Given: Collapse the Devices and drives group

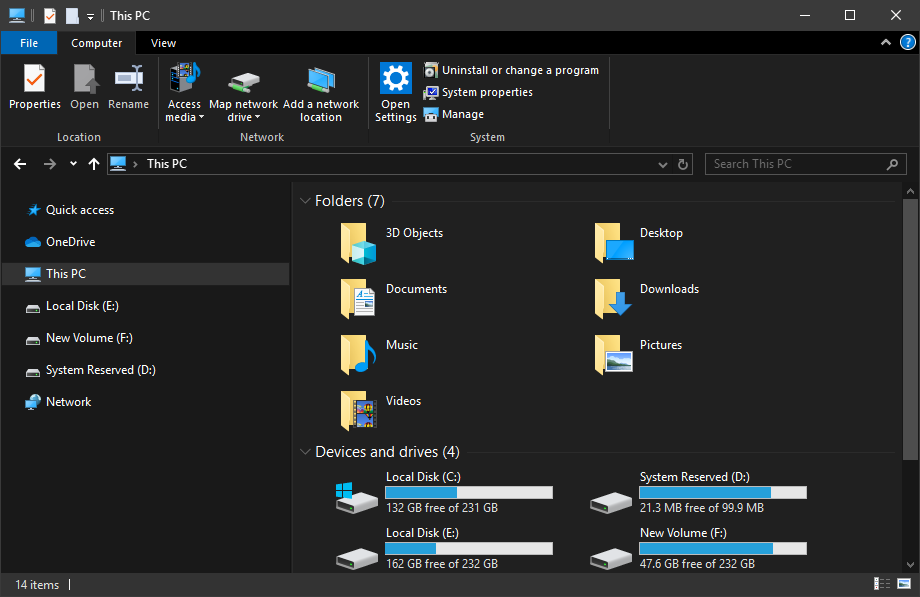Looking at the screenshot, I should click(305, 452).
